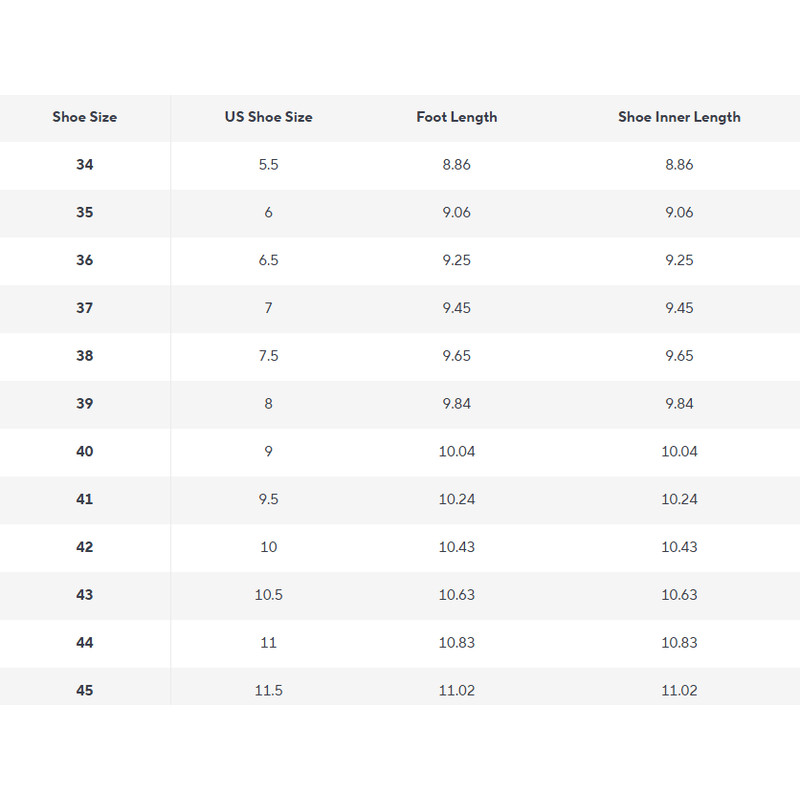The image size is (800, 800).
Task: Select shoe size 36 in first column
Action: pyautogui.click(x=85, y=260)
